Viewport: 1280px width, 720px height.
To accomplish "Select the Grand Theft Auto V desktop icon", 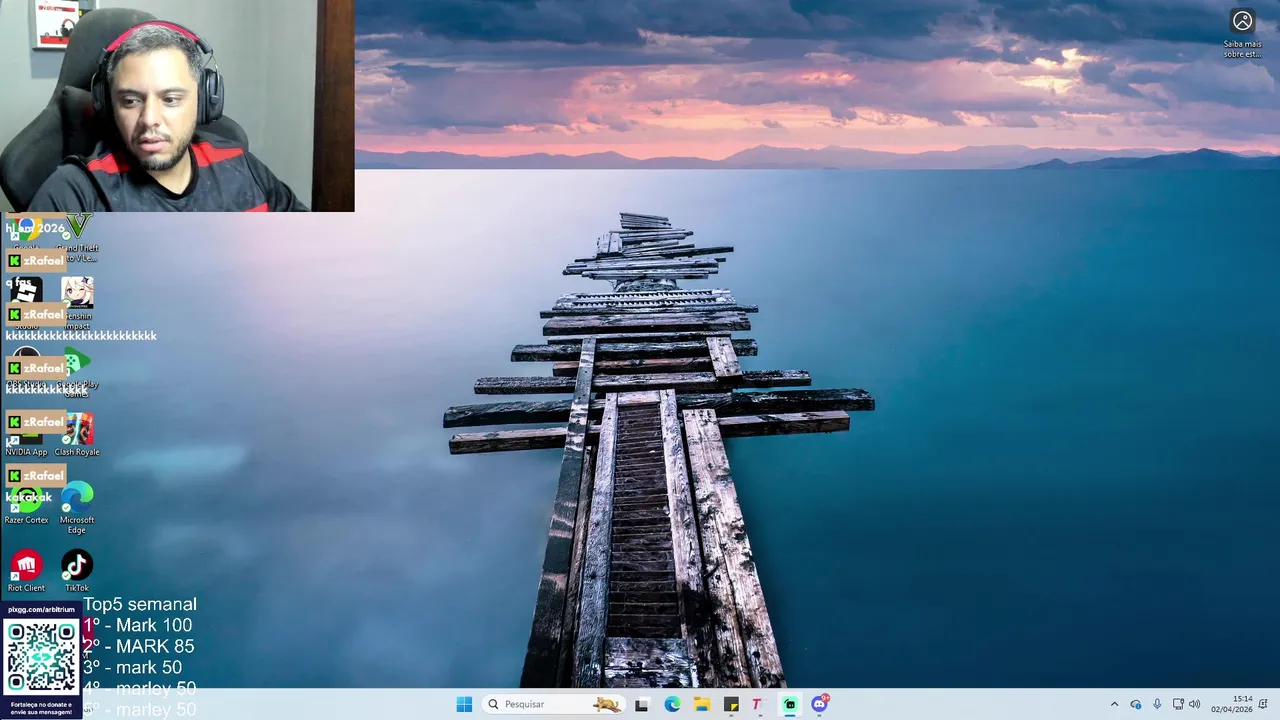I will [77, 238].
